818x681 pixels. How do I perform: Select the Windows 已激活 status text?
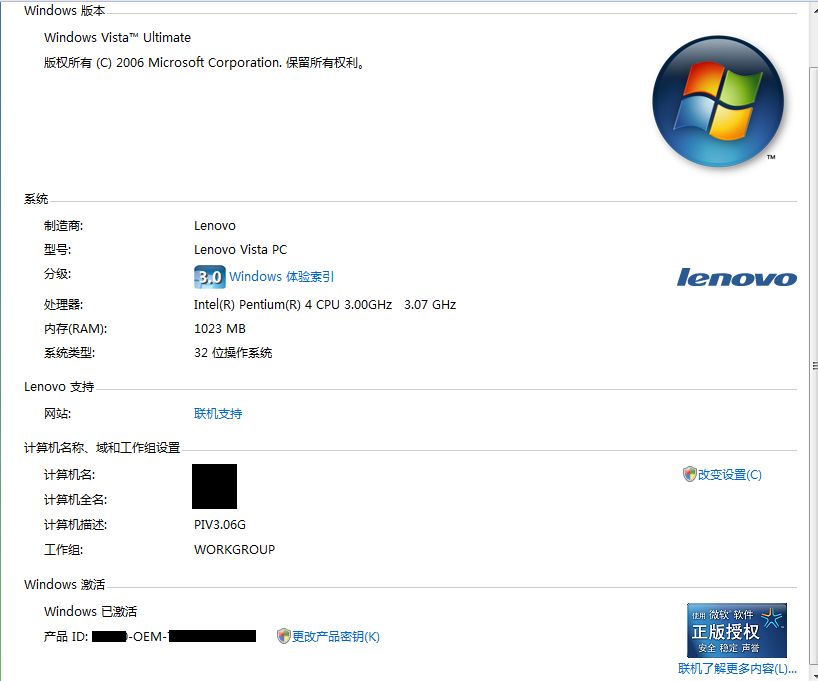coord(91,611)
